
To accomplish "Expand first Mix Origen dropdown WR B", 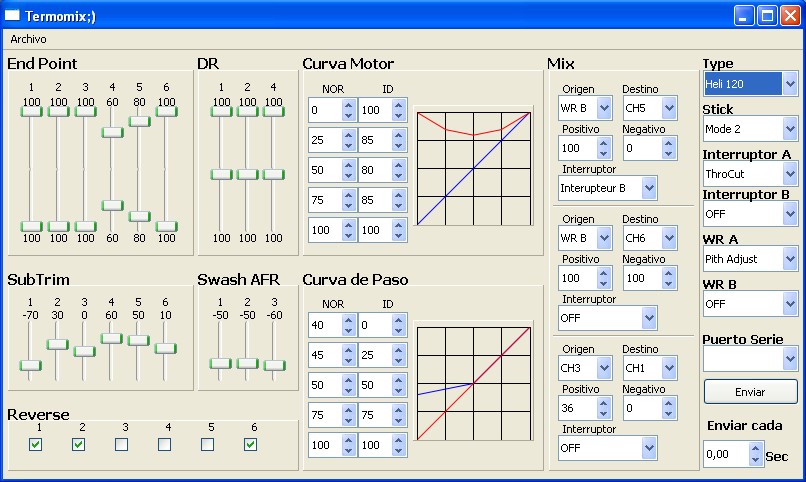I will click(x=605, y=108).
